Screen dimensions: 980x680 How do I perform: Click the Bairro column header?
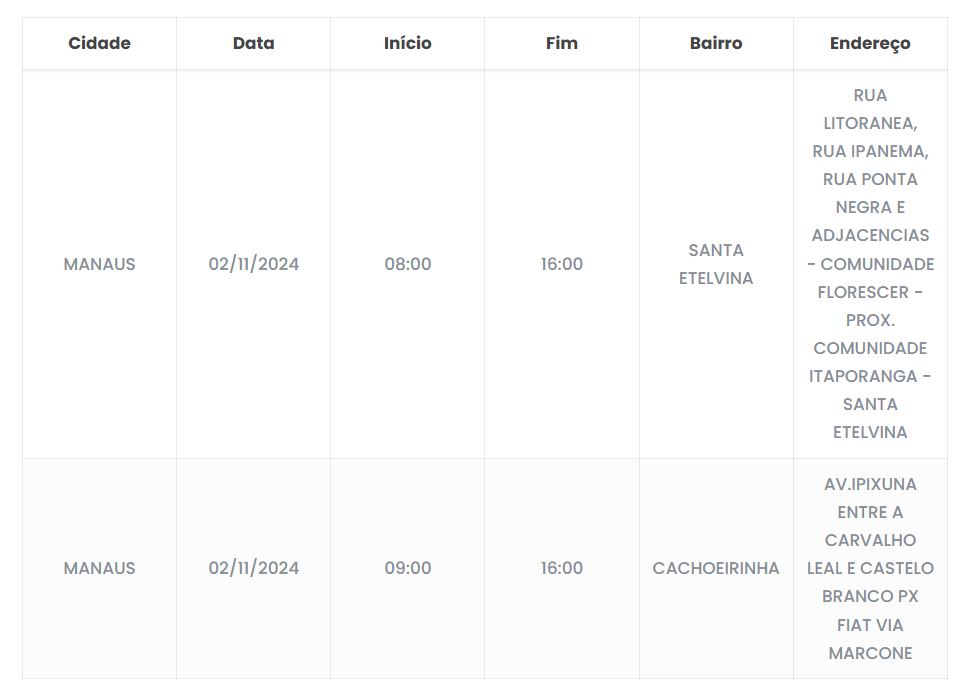tap(716, 43)
